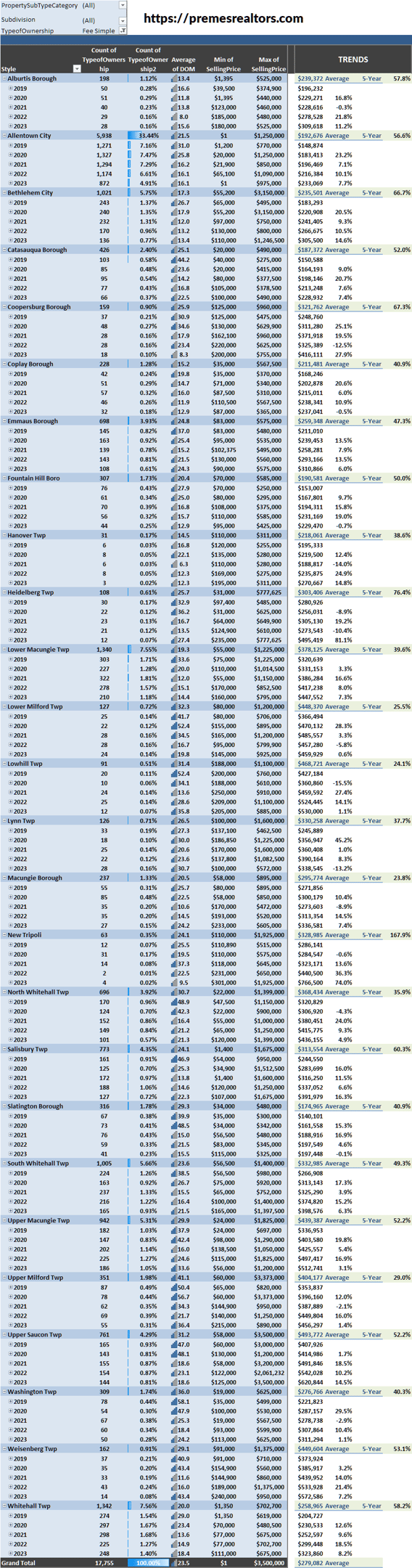The width and height of the screenshot is (412, 1568).
Task: Click the Min of SellingPrice column header
Action: pos(223,65)
